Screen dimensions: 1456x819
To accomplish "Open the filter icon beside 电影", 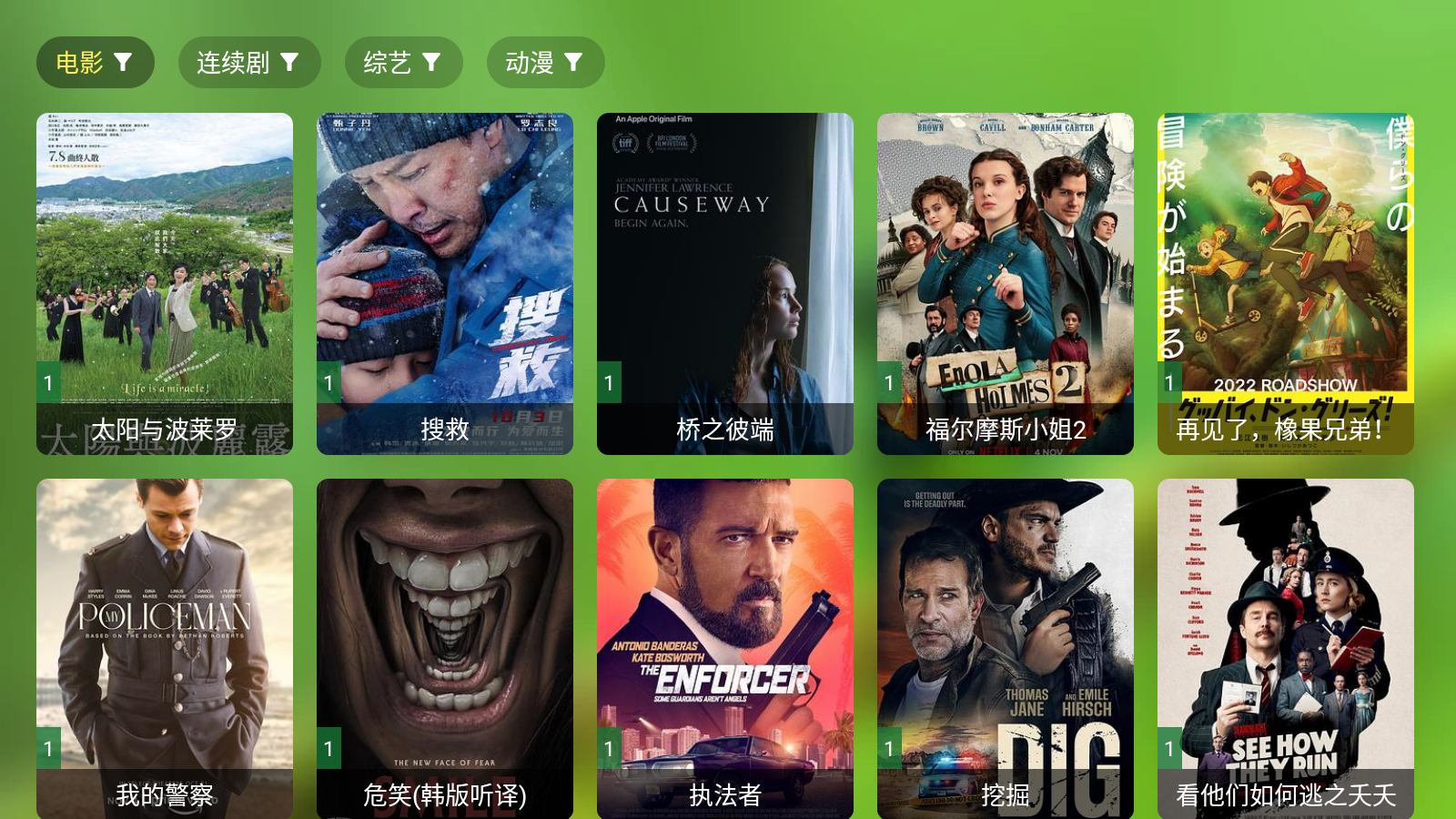I will pyautogui.click(x=123, y=62).
